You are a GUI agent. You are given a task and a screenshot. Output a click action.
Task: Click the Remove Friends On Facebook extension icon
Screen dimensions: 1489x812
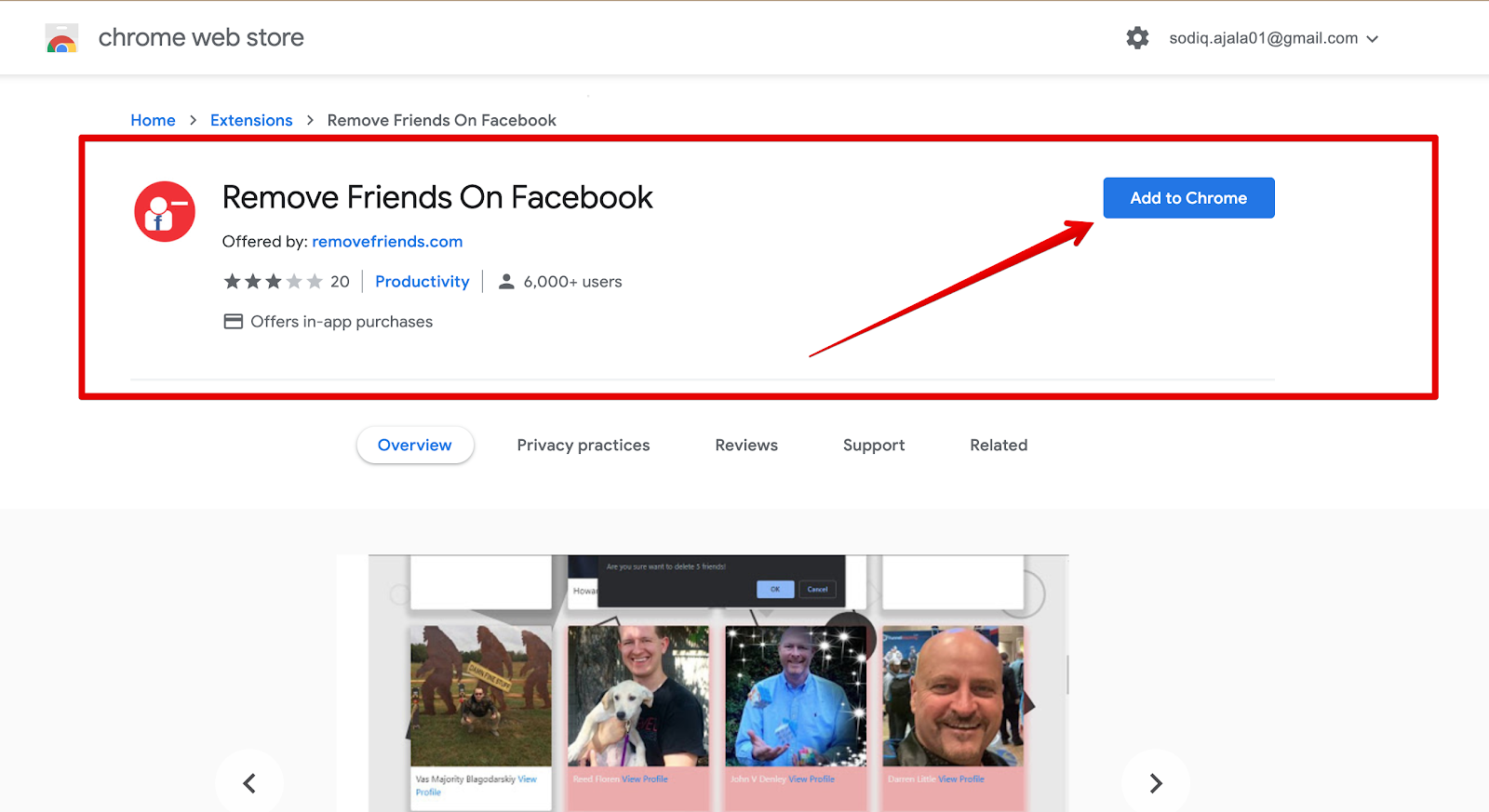click(x=165, y=211)
